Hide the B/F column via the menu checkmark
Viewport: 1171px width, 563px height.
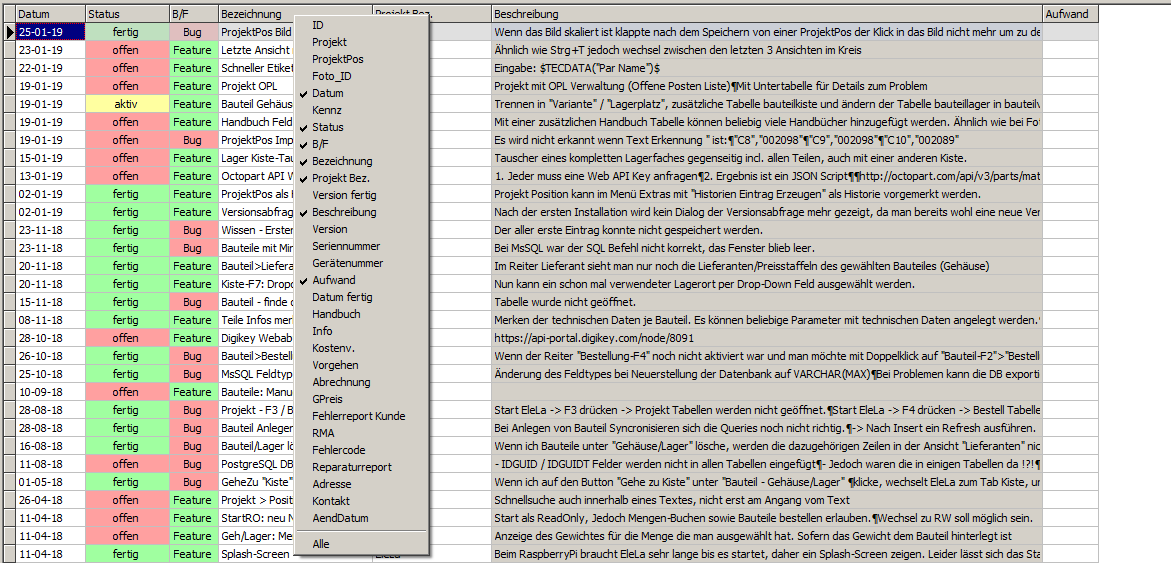tap(322, 144)
